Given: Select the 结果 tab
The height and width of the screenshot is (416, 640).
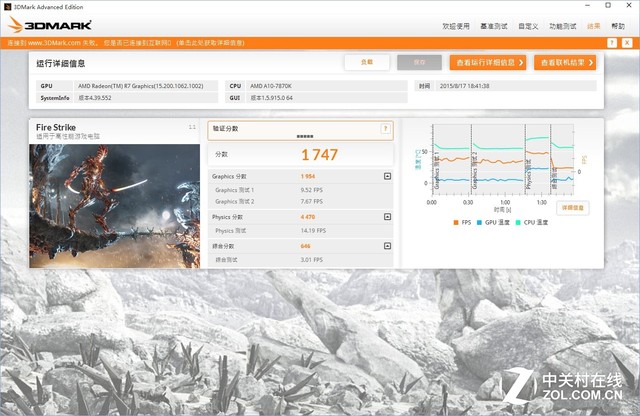Looking at the screenshot, I should coord(594,25).
